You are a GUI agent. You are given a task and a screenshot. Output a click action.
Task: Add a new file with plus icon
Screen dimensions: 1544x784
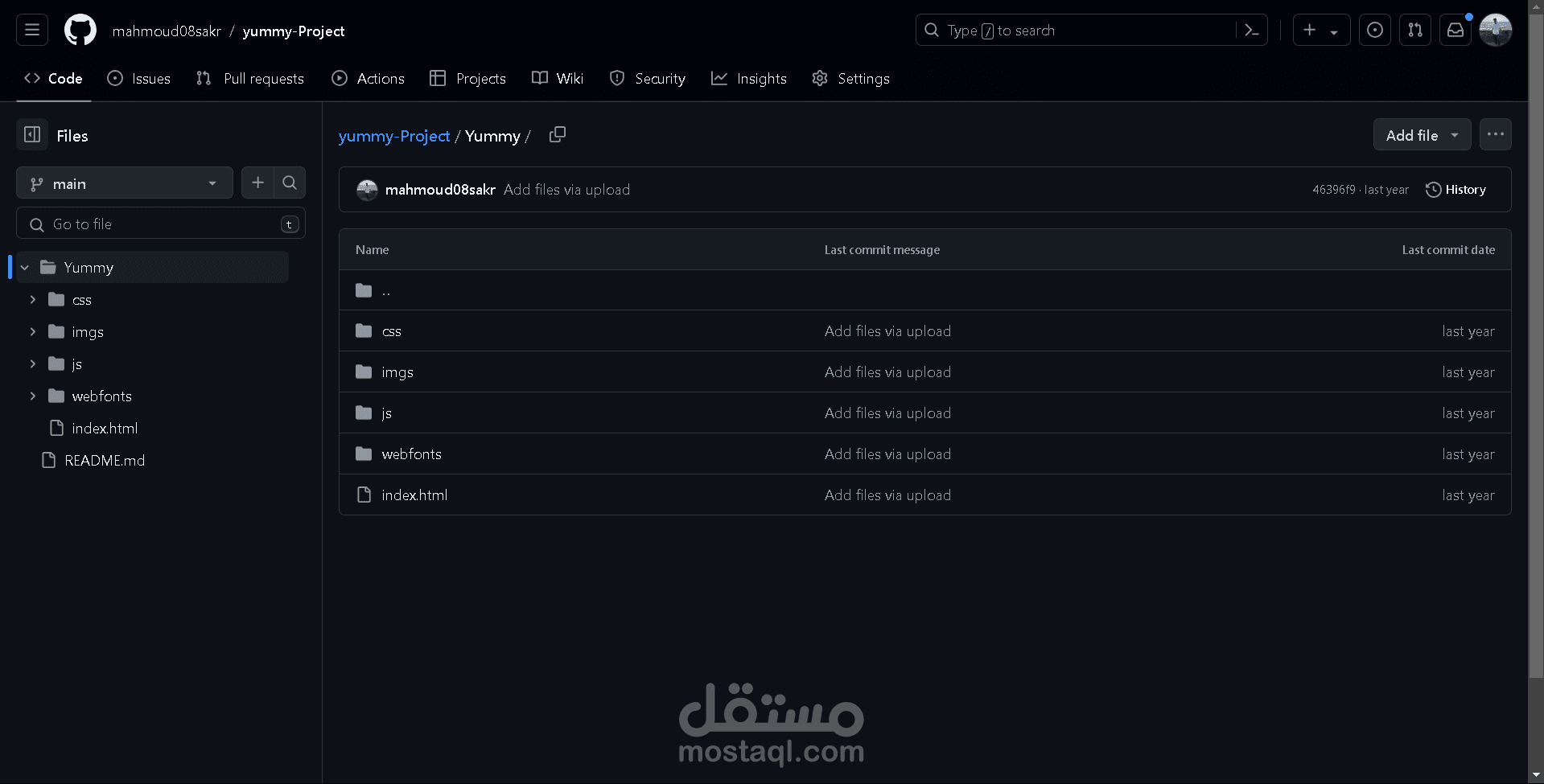point(257,183)
